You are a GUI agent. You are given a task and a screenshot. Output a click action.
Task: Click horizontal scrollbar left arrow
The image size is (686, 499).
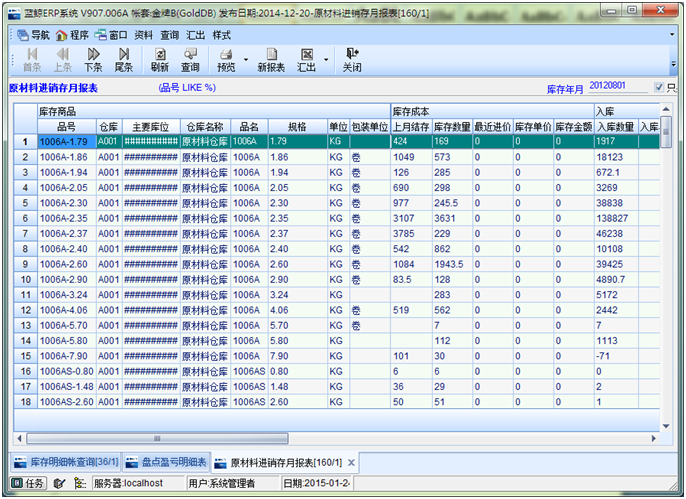tap(19, 438)
